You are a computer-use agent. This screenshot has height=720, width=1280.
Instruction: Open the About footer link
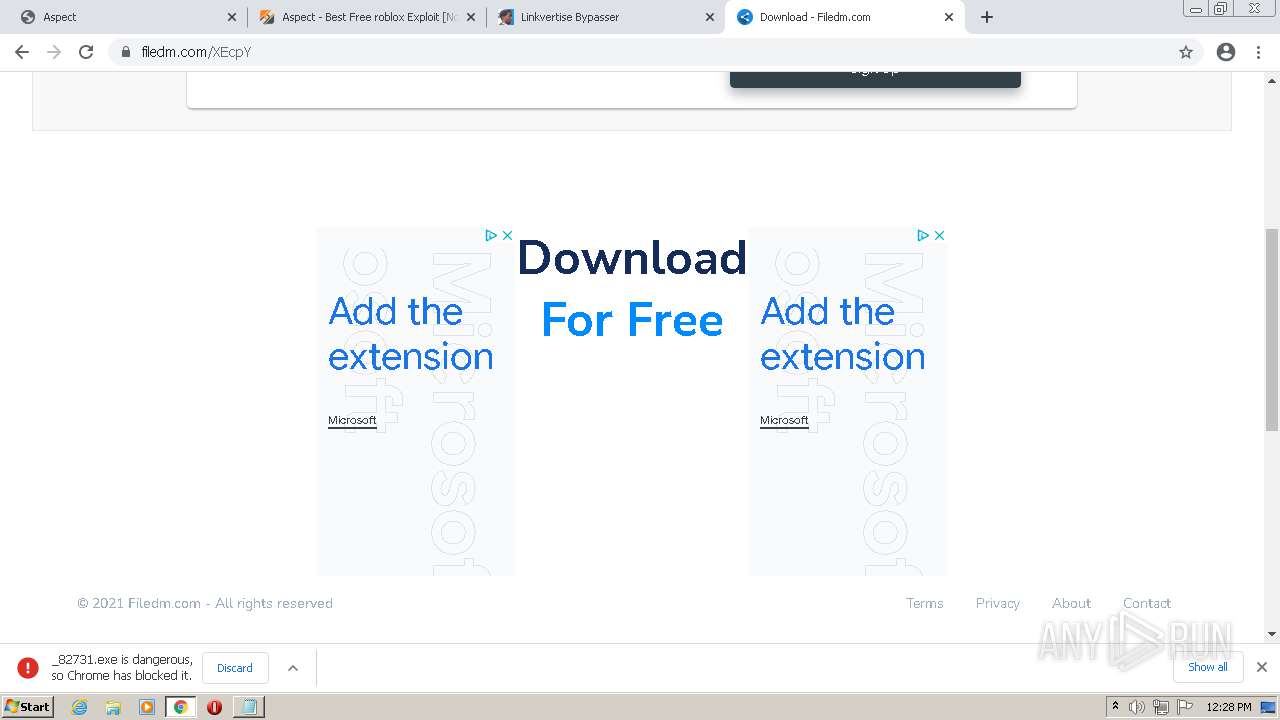tap(1071, 603)
